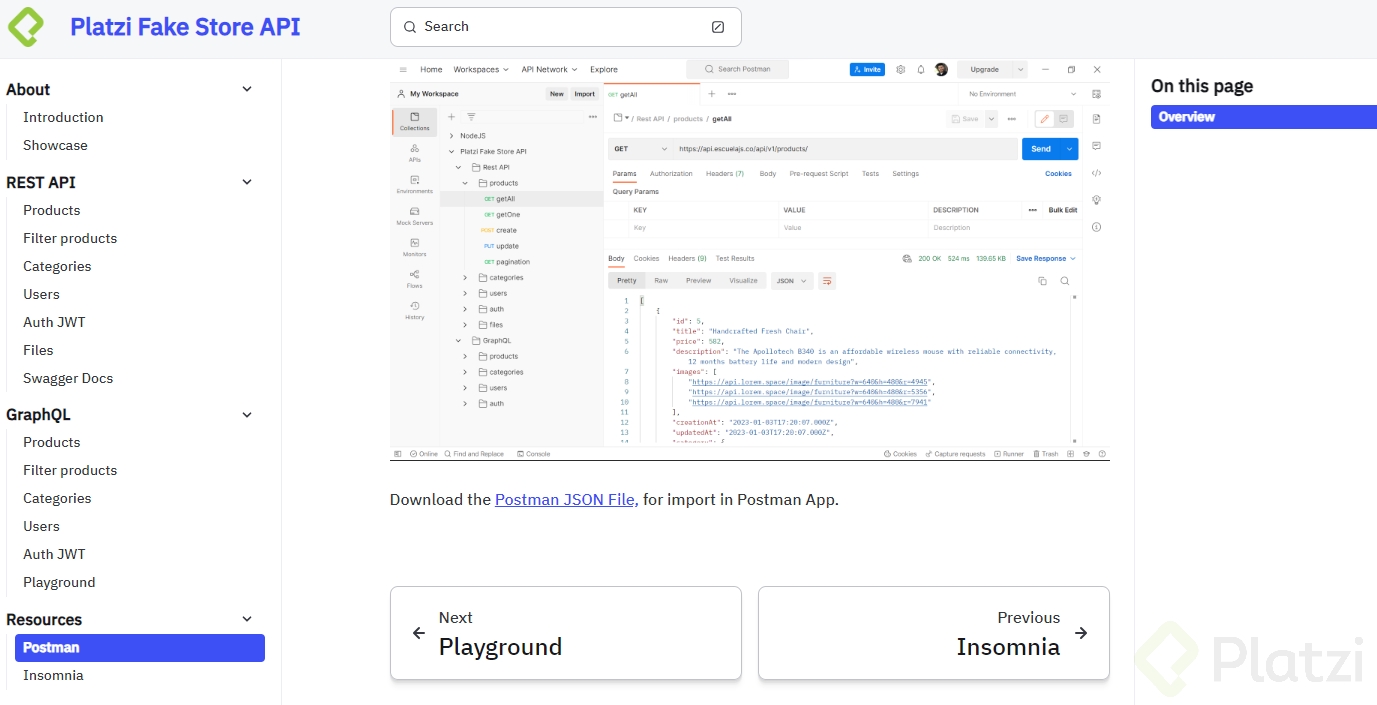Open Insomnia in the Resources sidebar section

(x=53, y=675)
